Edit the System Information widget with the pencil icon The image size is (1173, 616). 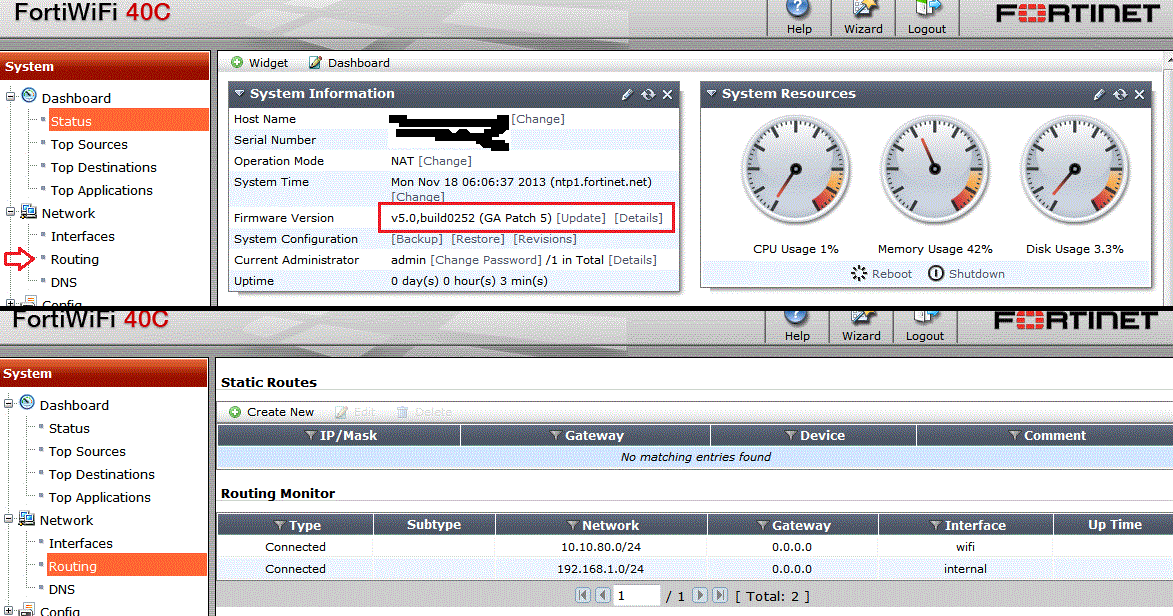coord(627,94)
